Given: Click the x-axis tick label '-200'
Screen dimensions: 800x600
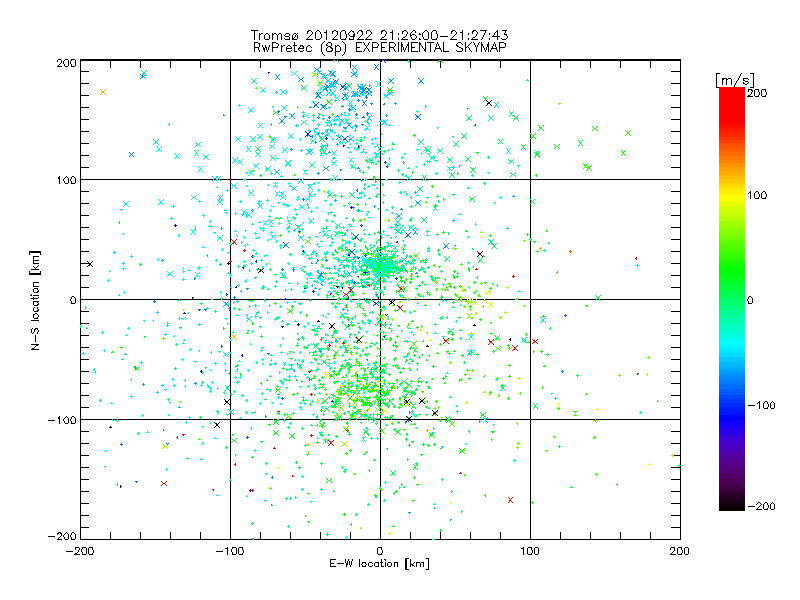Looking at the screenshot, I should coord(80,551).
